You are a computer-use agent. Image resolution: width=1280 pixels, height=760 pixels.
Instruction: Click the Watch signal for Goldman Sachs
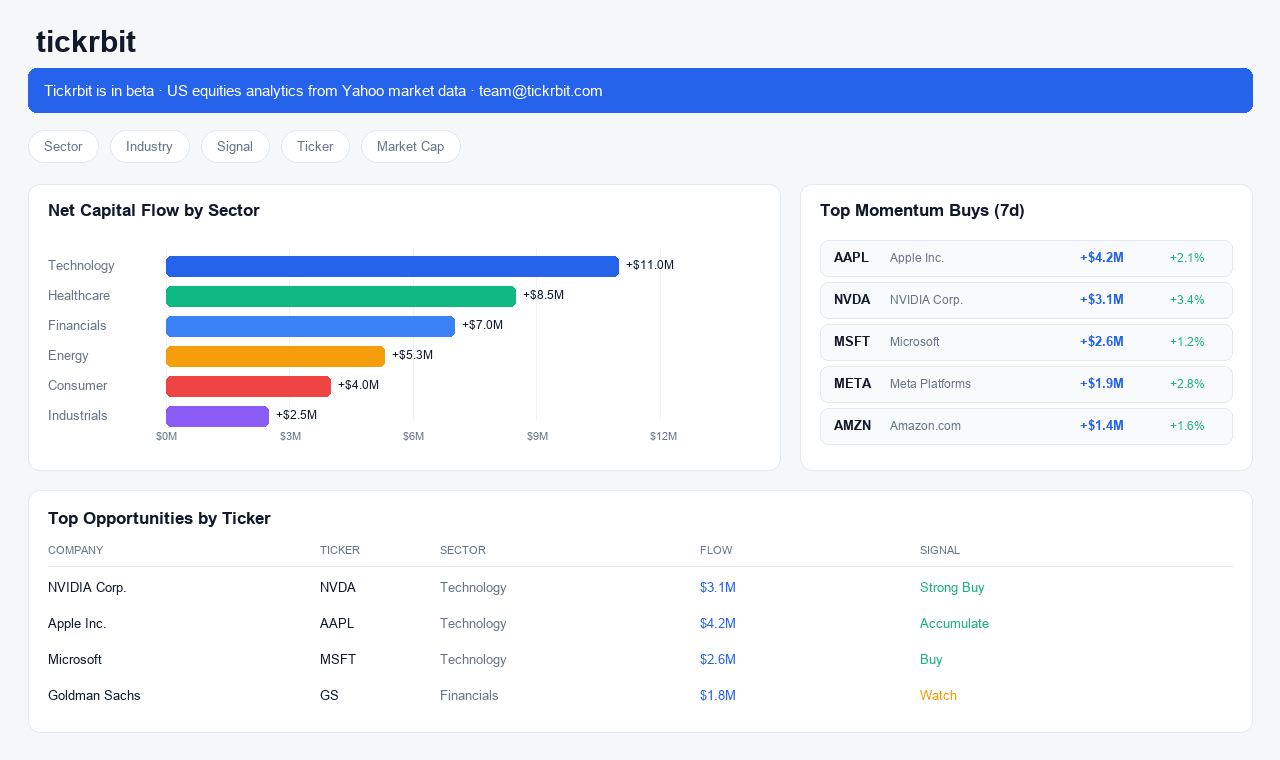click(938, 696)
